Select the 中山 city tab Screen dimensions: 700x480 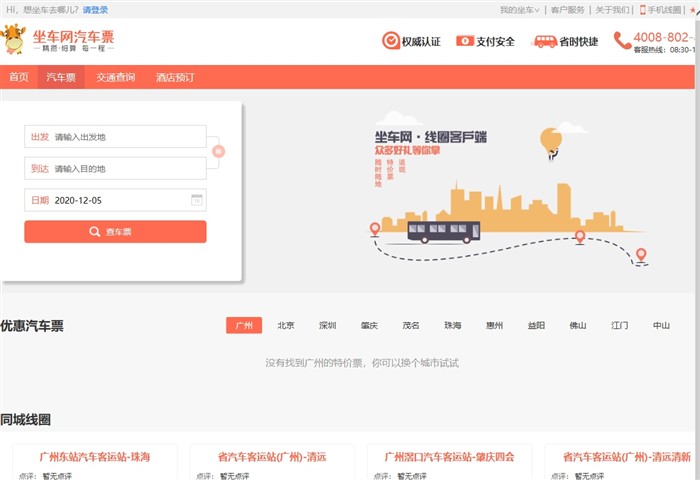[661, 326]
